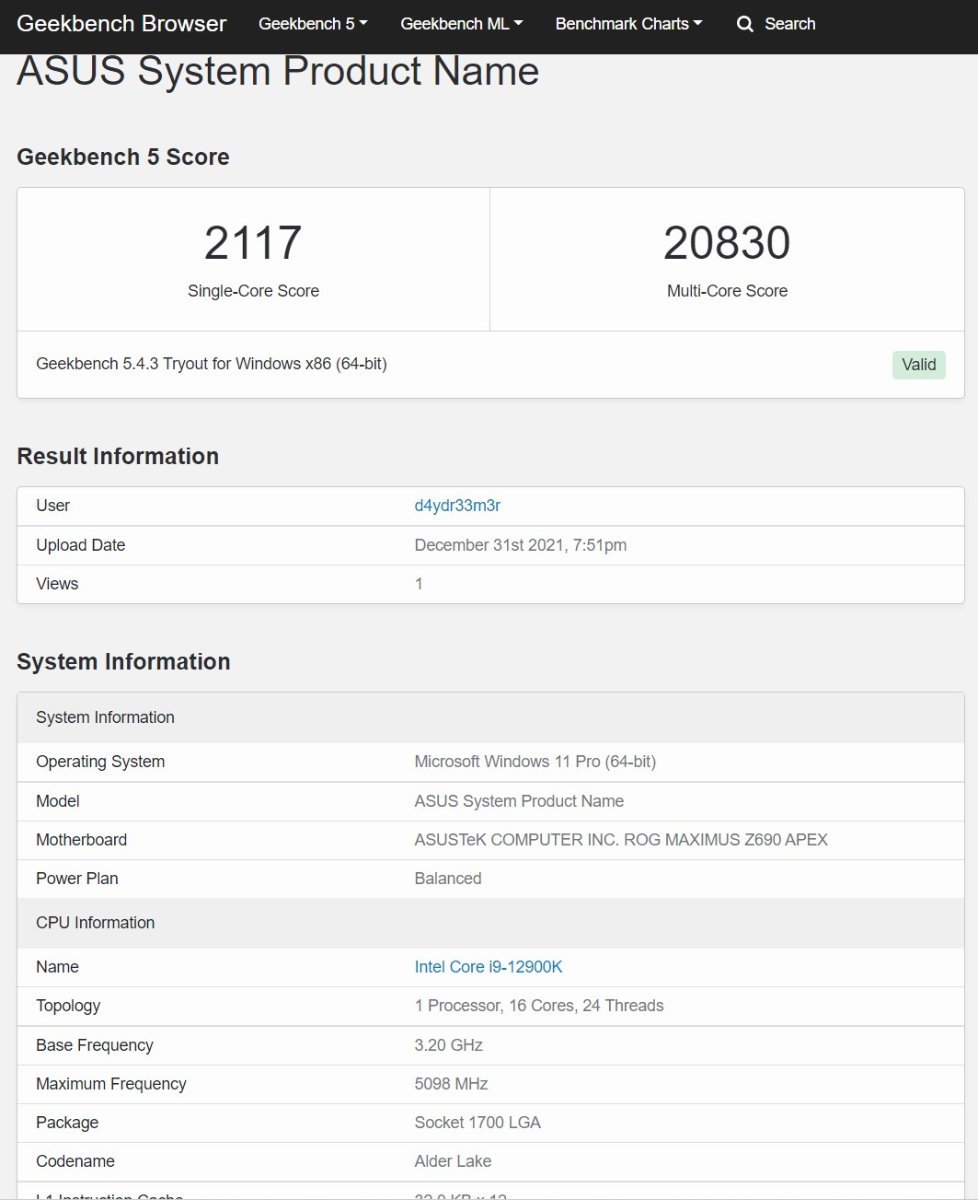Open the Geekbench 5 dropdown menu
This screenshot has width=978, height=1200.
(313, 24)
